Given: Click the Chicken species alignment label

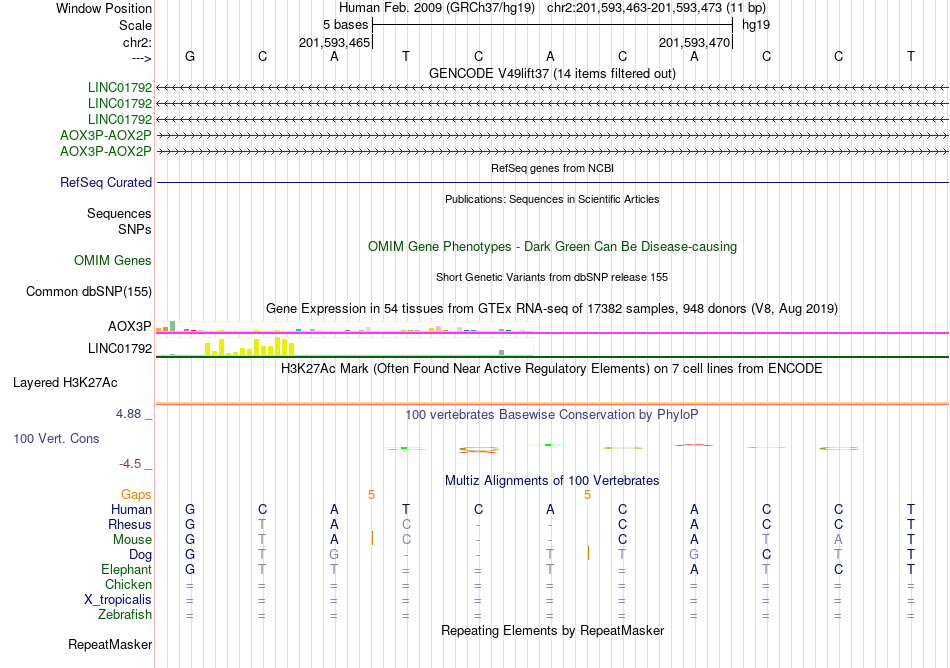Looking at the screenshot, I should tap(128, 584).
